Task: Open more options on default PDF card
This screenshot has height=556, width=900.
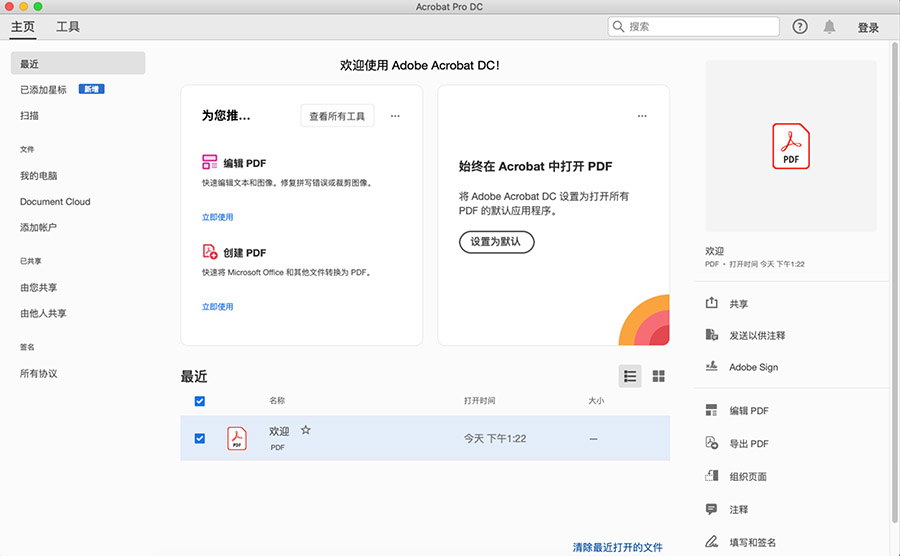Action: coord(642,116)
